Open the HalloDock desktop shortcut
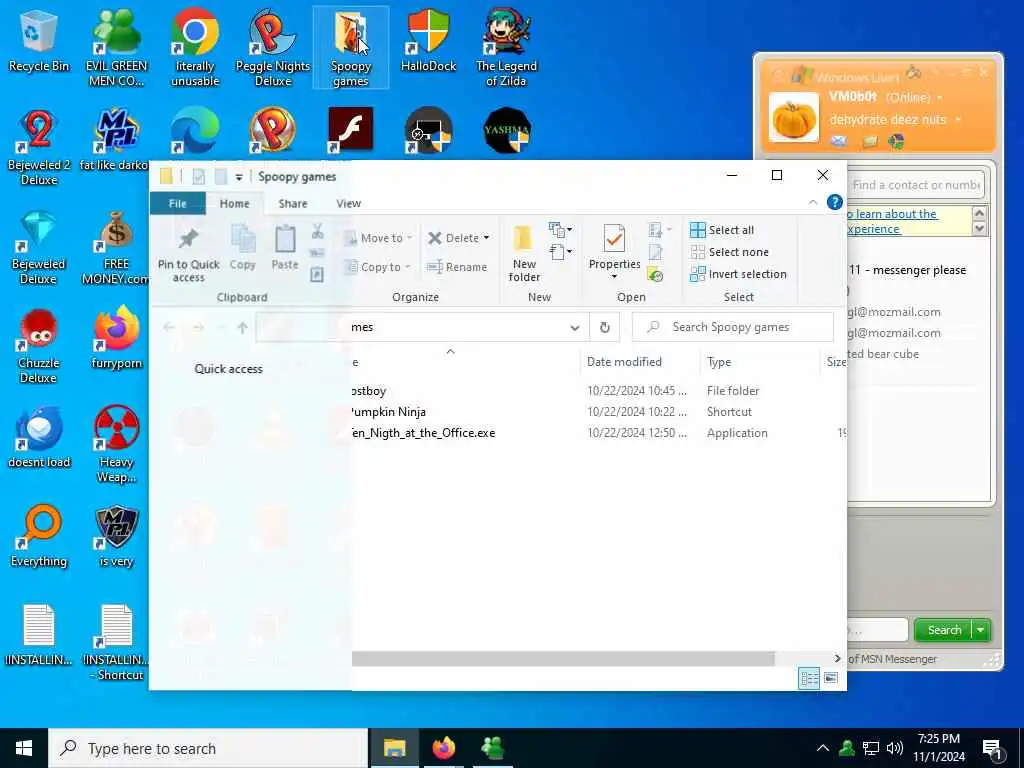Viewport: 1024px width, 768px height. tap(428, 42)
